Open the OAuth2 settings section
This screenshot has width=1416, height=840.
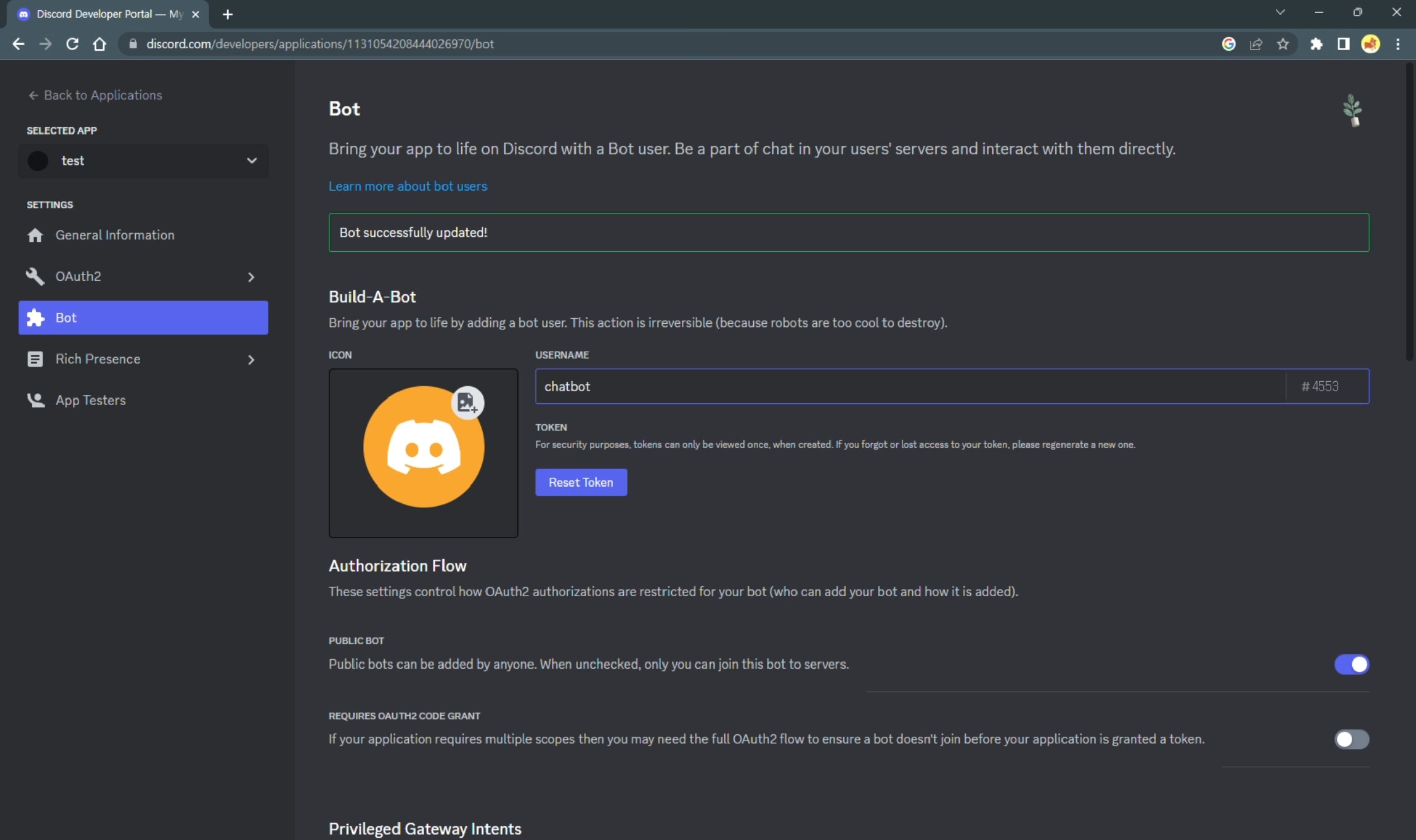click(143, 276)
